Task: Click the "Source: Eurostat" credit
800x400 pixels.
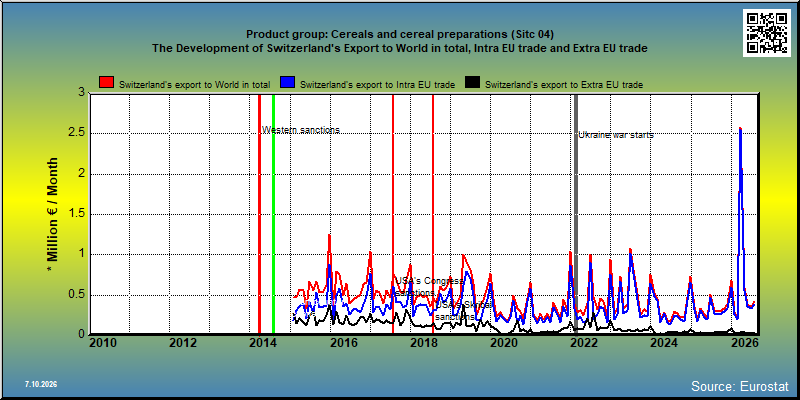Action: [x=740, y=385]
